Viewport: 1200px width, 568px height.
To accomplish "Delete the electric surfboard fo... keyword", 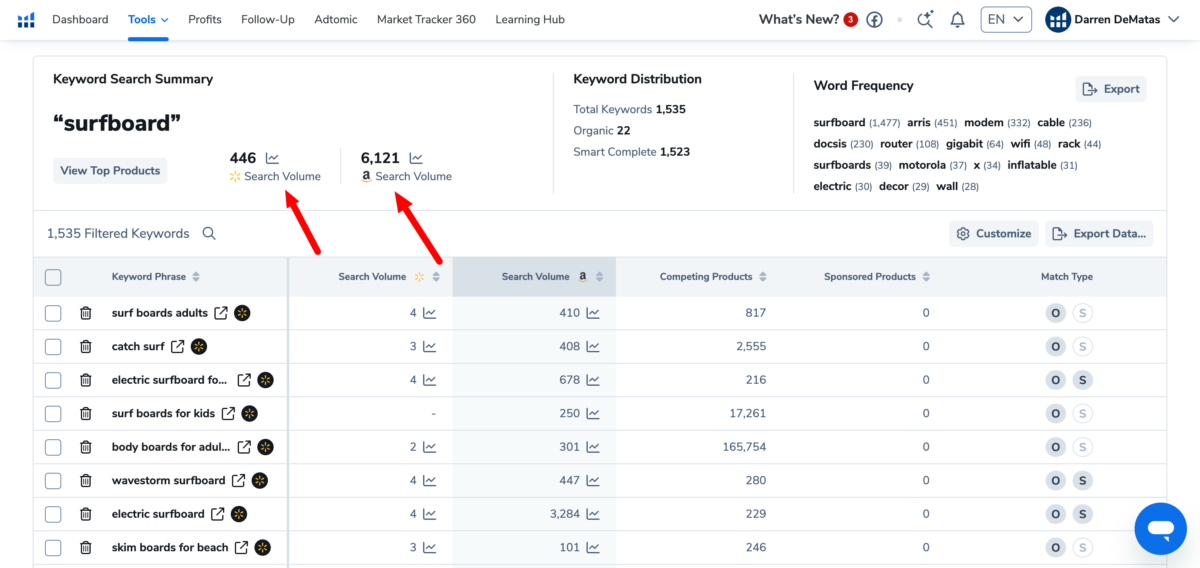I will pos(86,380).
